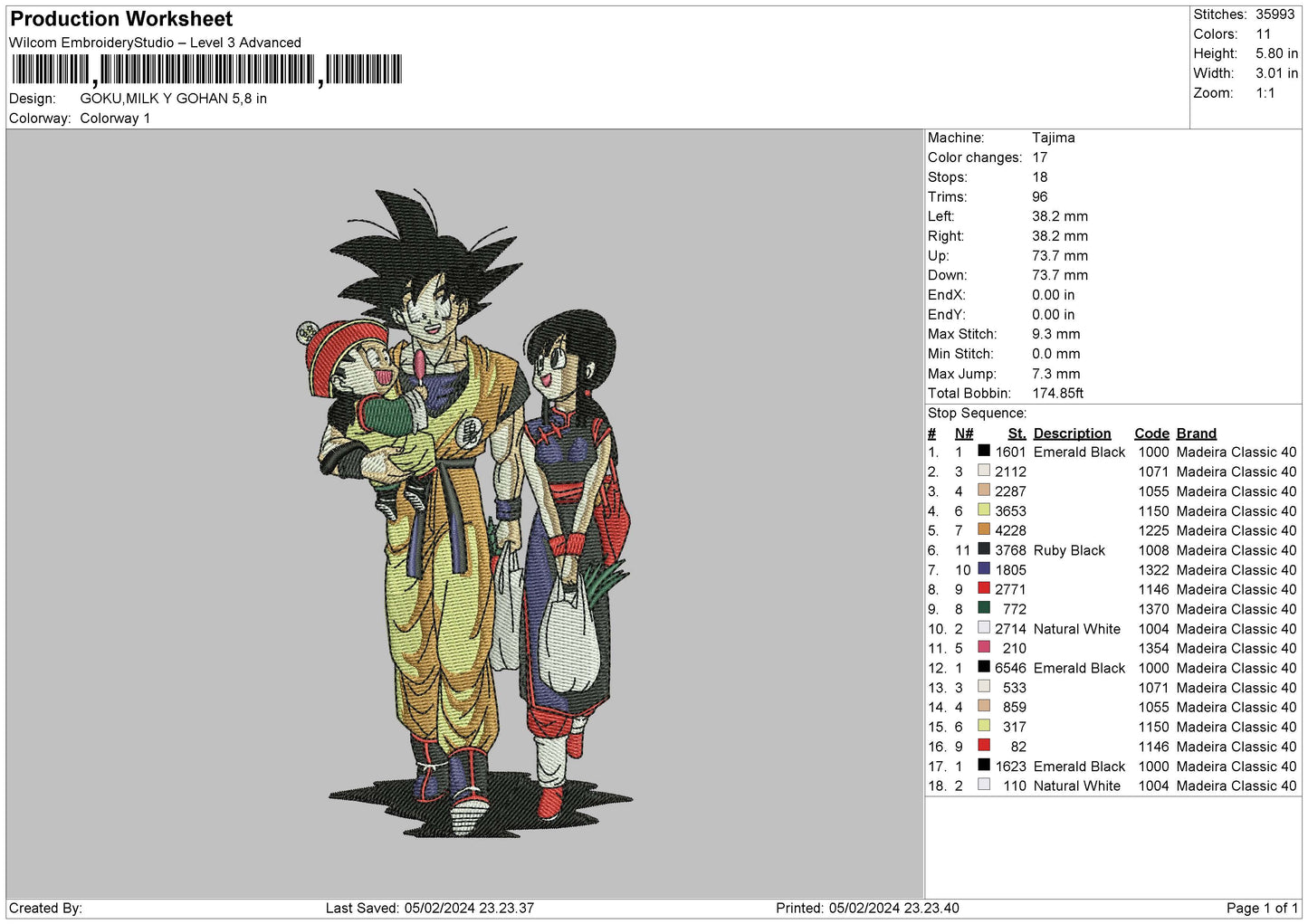Image resolution: width=1308 pixels, height=924 pixels.
Task: Select the Machine value 'Tajima'
Action: coord(1054,138)
